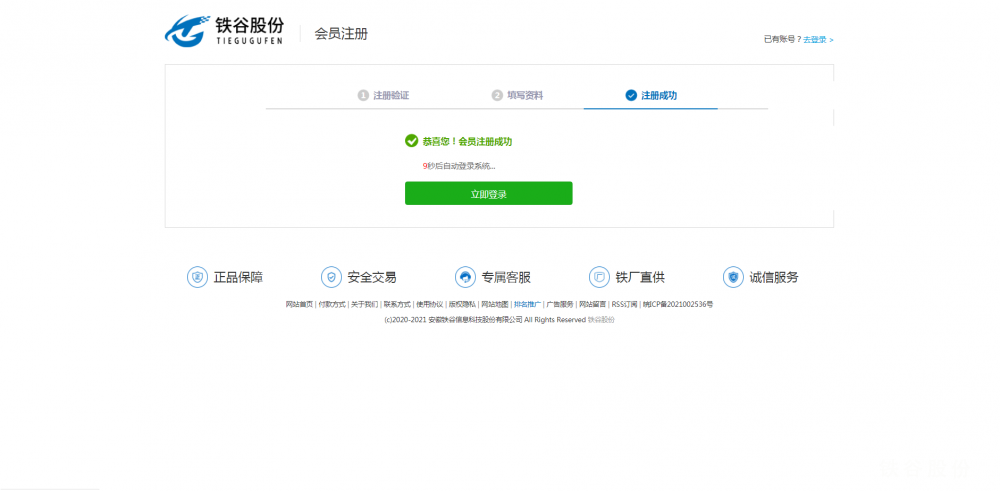This screenshot has width=1000, height=491.
Task: Click the 铁厂直供 icon
Action: tap(599, 277)
